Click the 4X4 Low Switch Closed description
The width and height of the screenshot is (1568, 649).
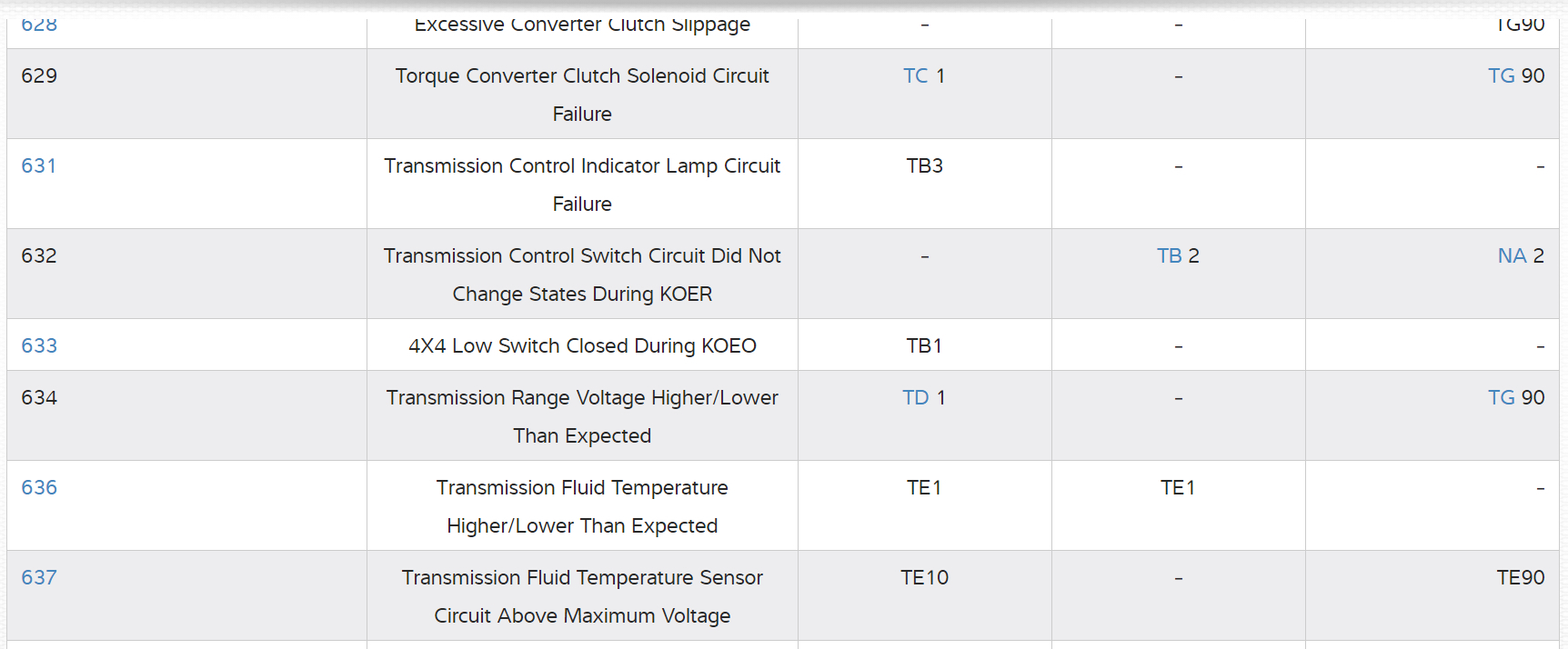(582, 345)
